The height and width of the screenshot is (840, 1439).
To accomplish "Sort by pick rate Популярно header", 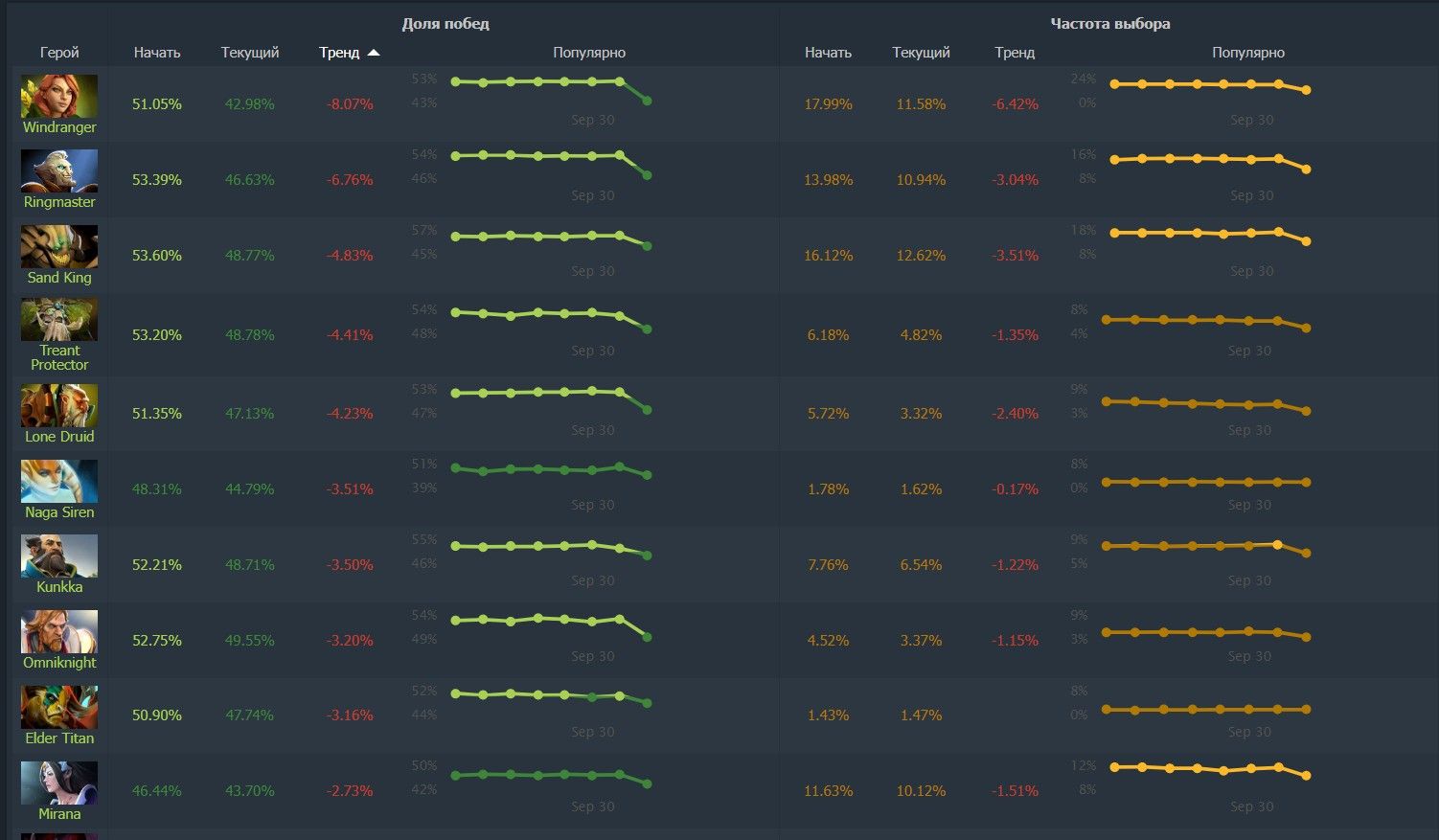I will click(x=1247, y=53).
